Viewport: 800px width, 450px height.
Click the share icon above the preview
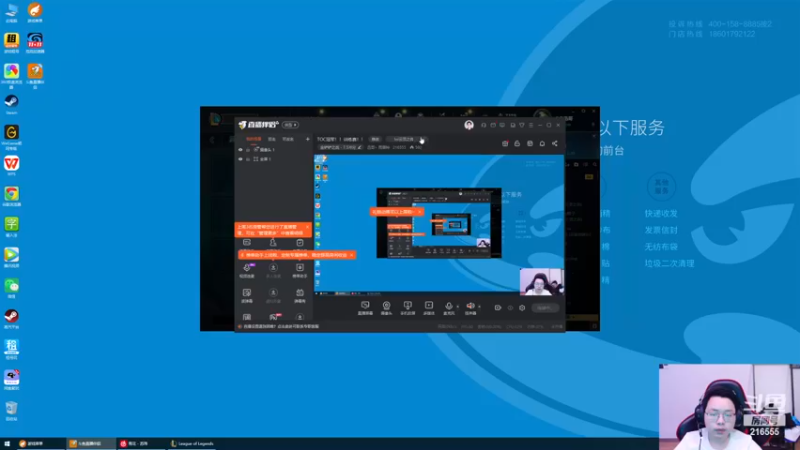point(555,143)
